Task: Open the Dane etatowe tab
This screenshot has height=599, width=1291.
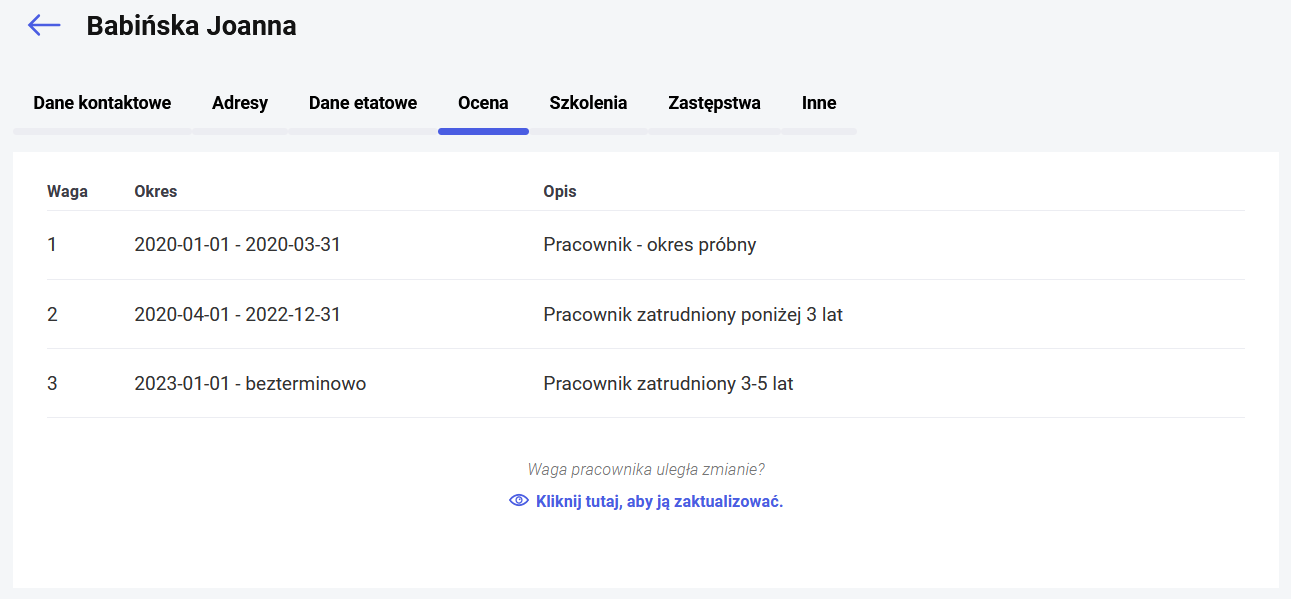Action: pos(363,103)
